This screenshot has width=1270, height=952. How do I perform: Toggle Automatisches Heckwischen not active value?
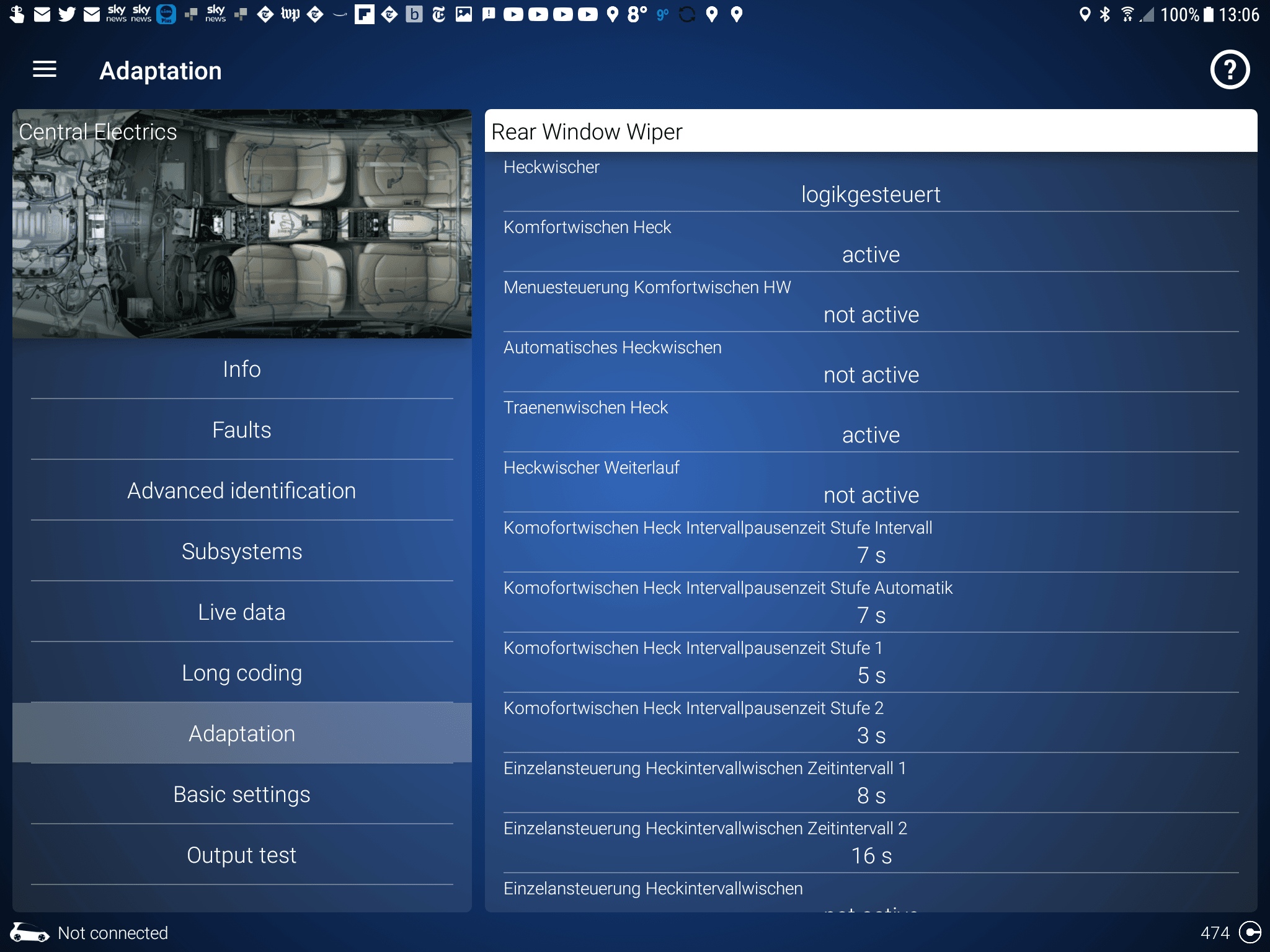(870, 375)
